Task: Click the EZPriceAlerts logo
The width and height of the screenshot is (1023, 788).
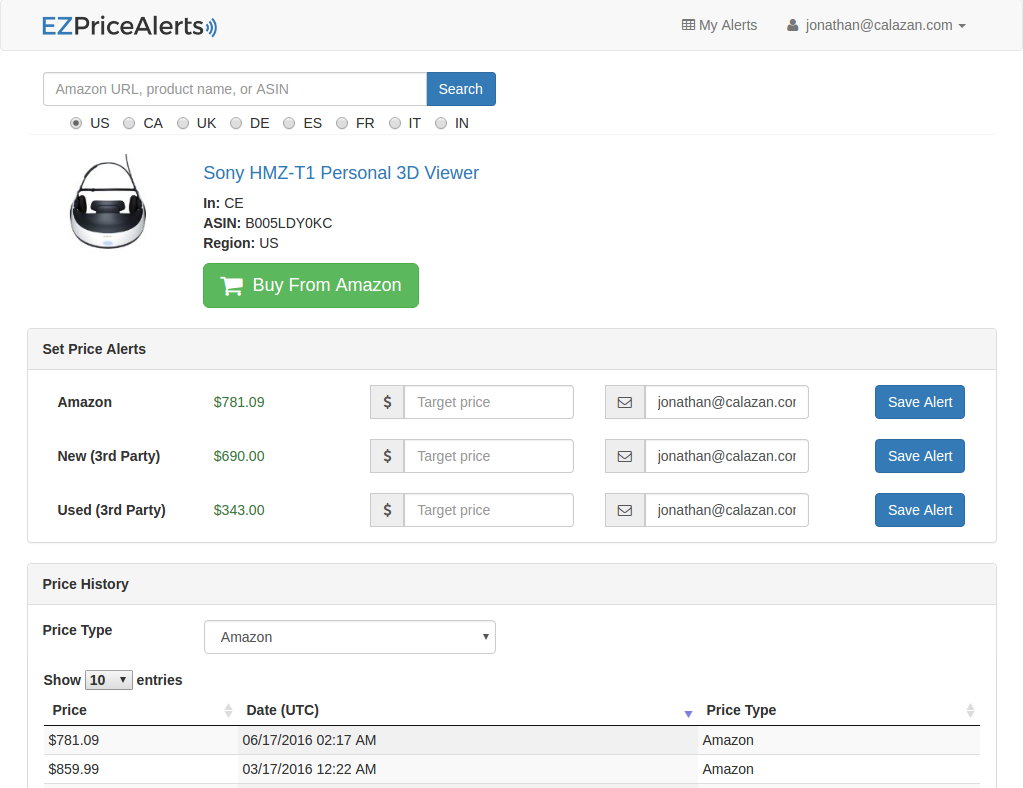Action: (129, 26)
